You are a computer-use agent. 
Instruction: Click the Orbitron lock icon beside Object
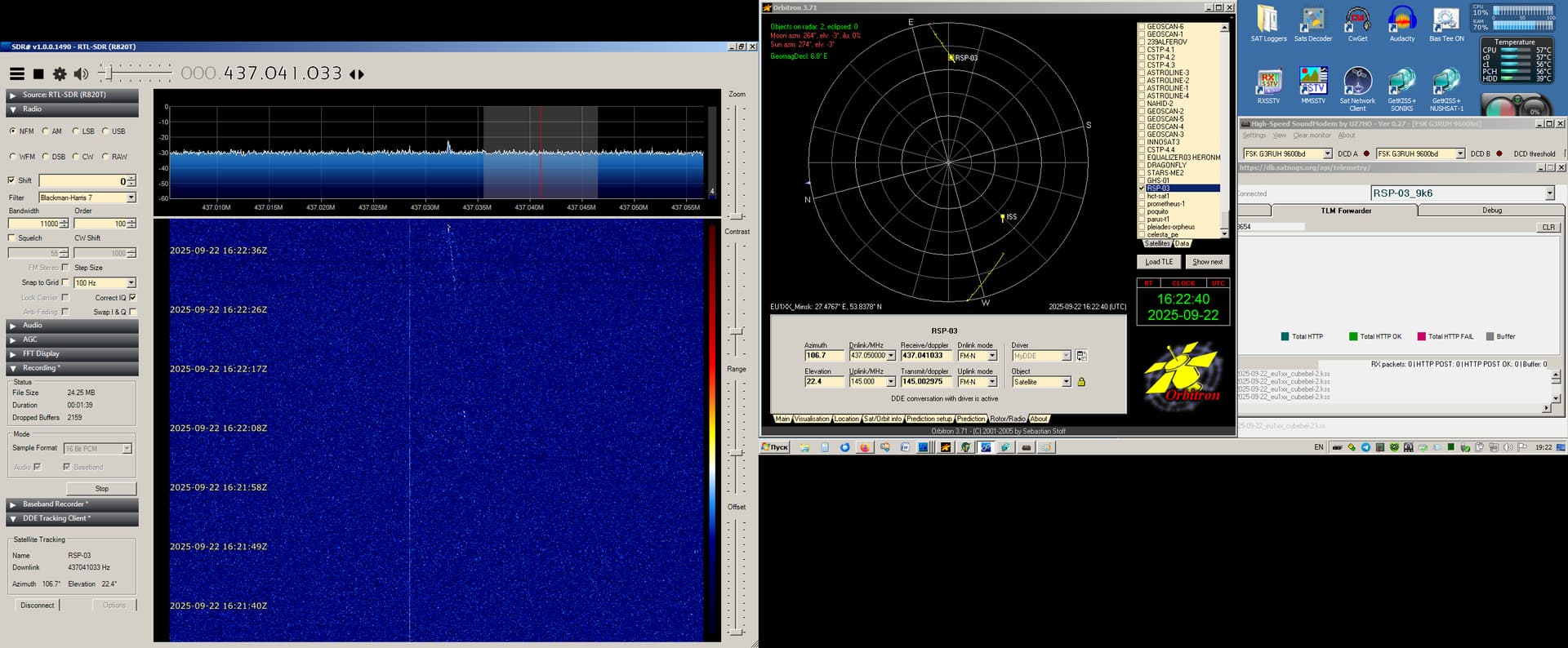(x=1081, y=382)
